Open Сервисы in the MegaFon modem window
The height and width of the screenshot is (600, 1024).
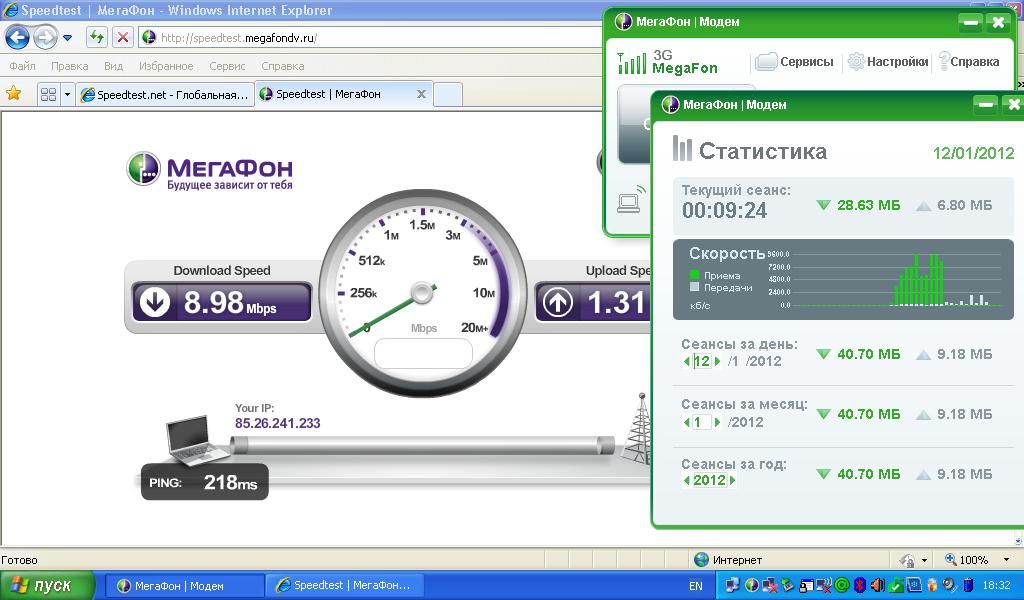point(795,62)
